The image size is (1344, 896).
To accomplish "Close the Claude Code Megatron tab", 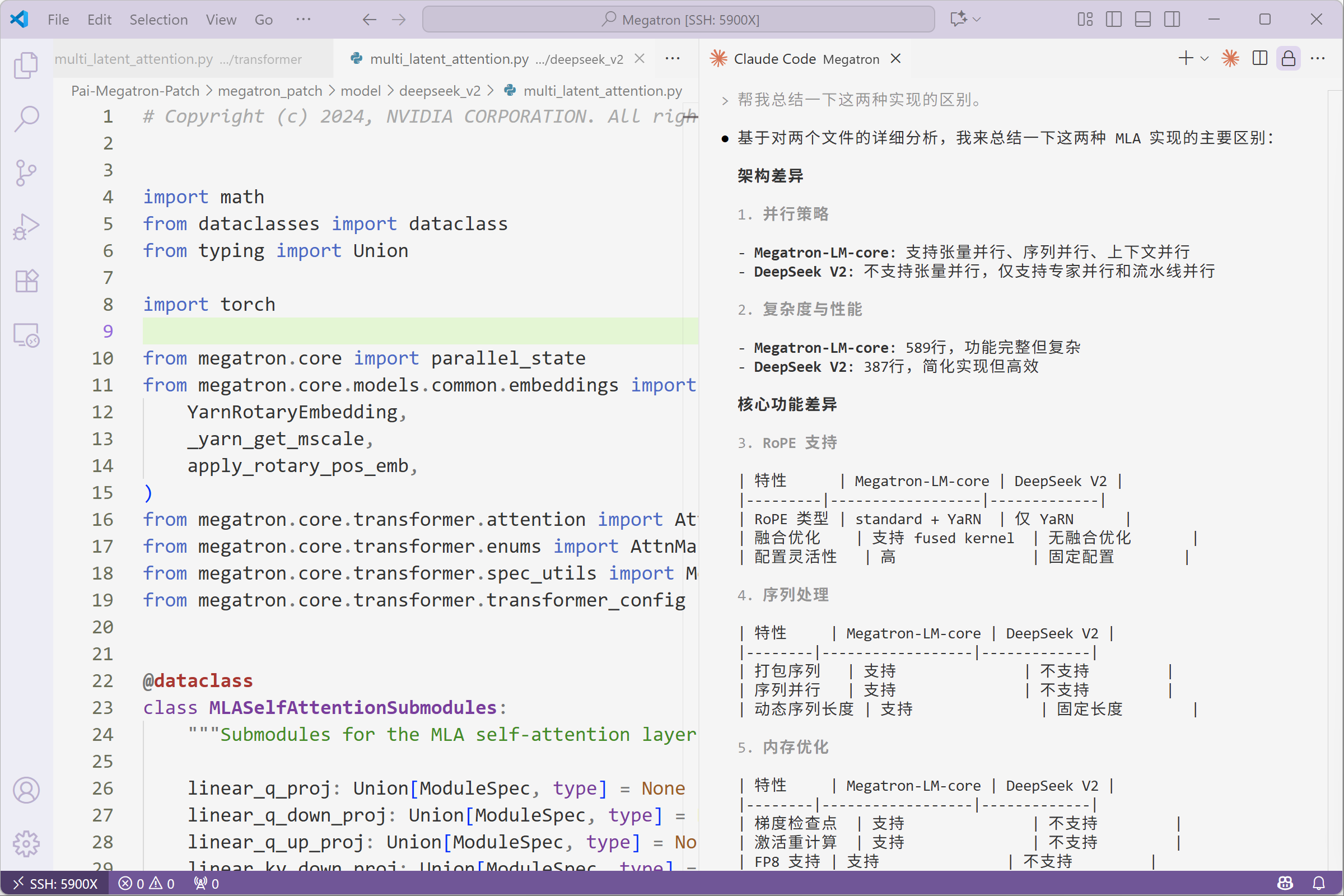I will point(896,58).
